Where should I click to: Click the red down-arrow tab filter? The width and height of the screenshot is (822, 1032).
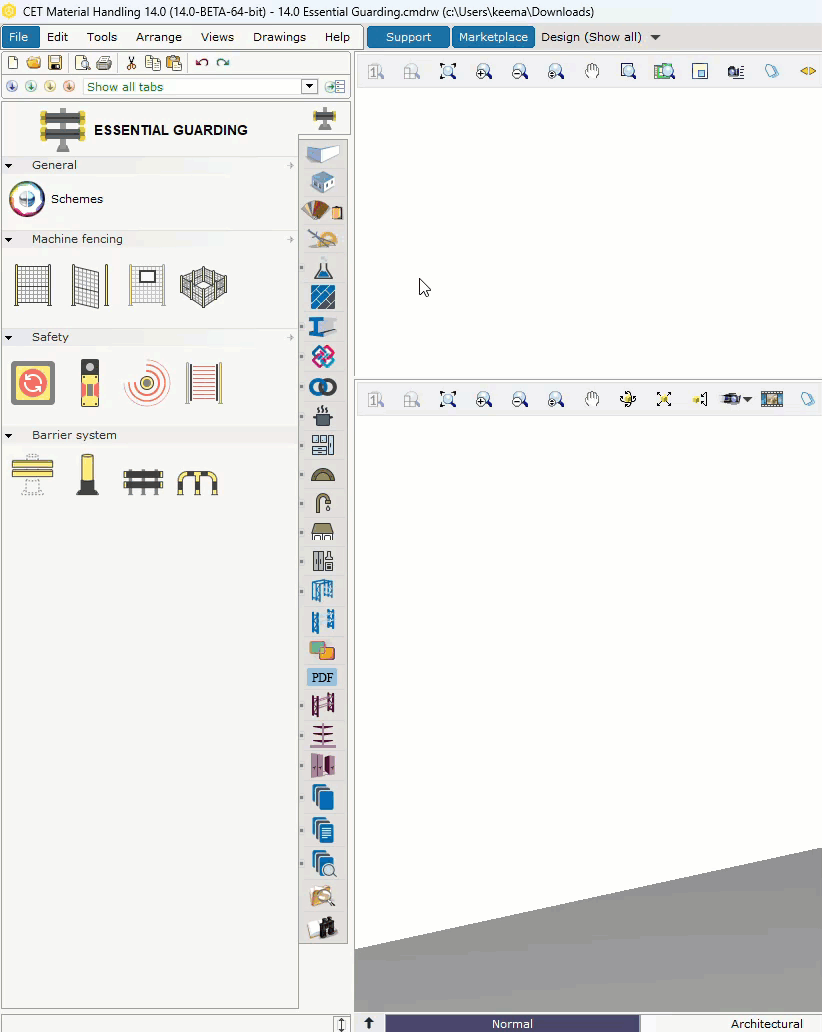[x=68, y=86]
